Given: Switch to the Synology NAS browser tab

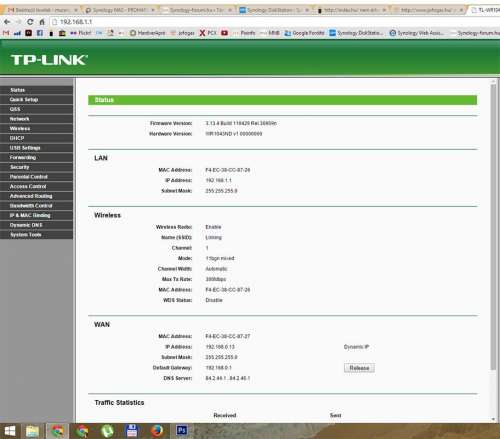Looking at the screenshot, I should click(120, 10).
